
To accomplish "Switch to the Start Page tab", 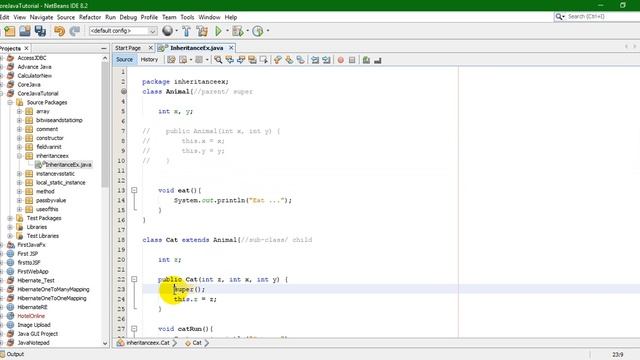I will coord(128,48).
